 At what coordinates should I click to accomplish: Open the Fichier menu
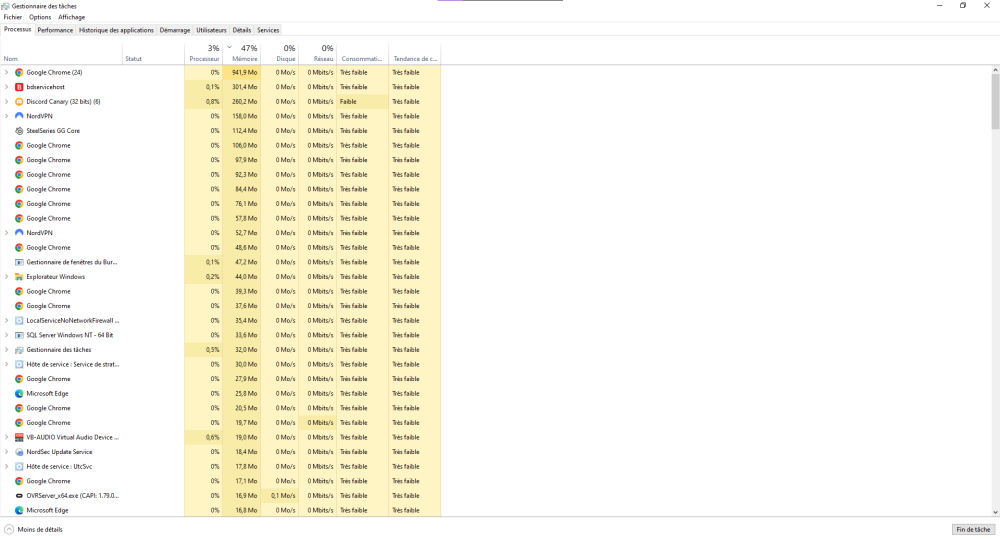point(12,17)
